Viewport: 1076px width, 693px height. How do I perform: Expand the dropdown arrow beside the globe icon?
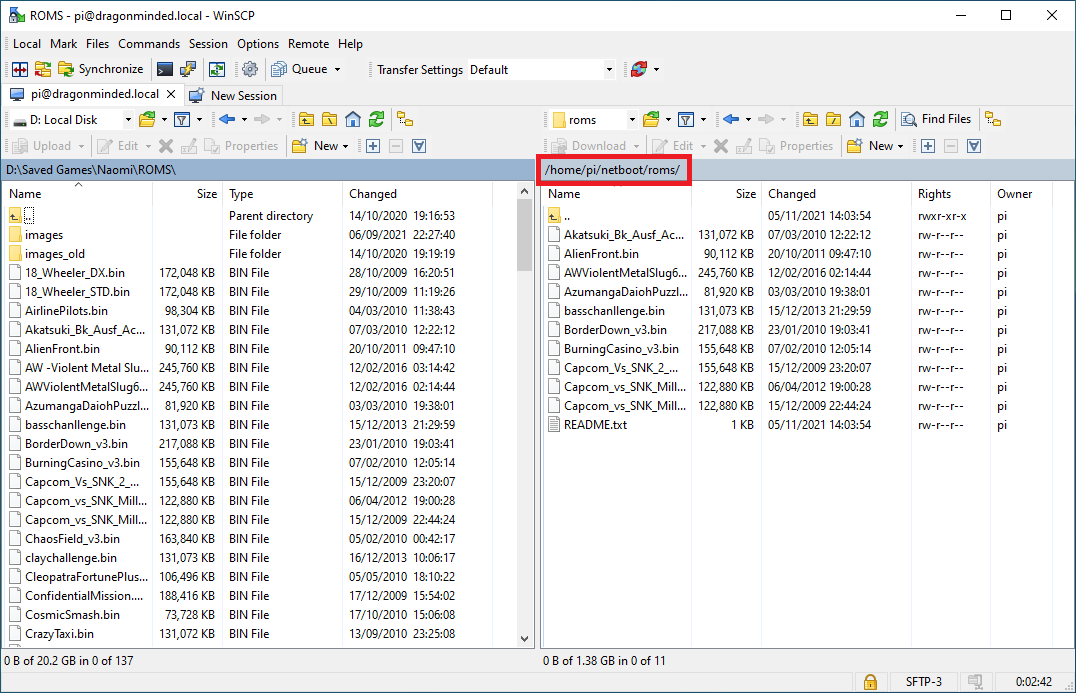(656, 69)
